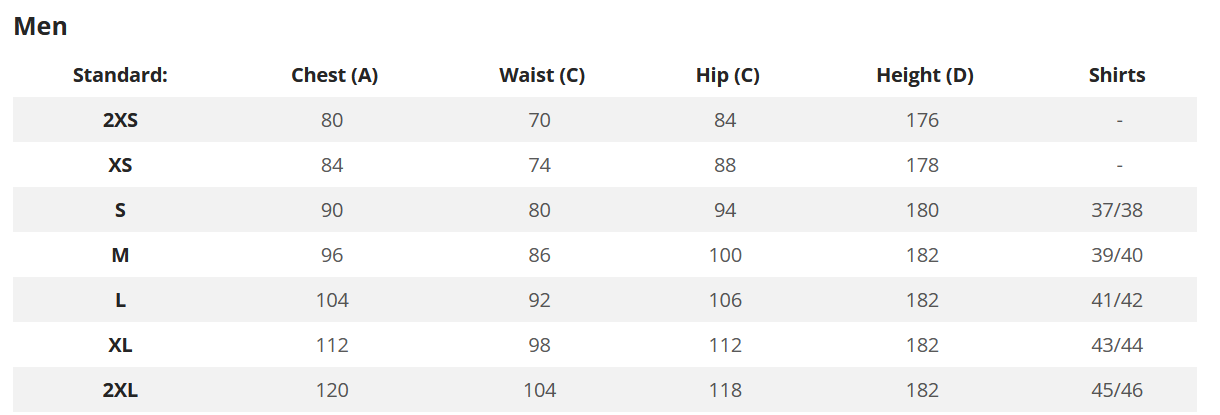Select the 45/46 shirt size cell

(1117, 390)
